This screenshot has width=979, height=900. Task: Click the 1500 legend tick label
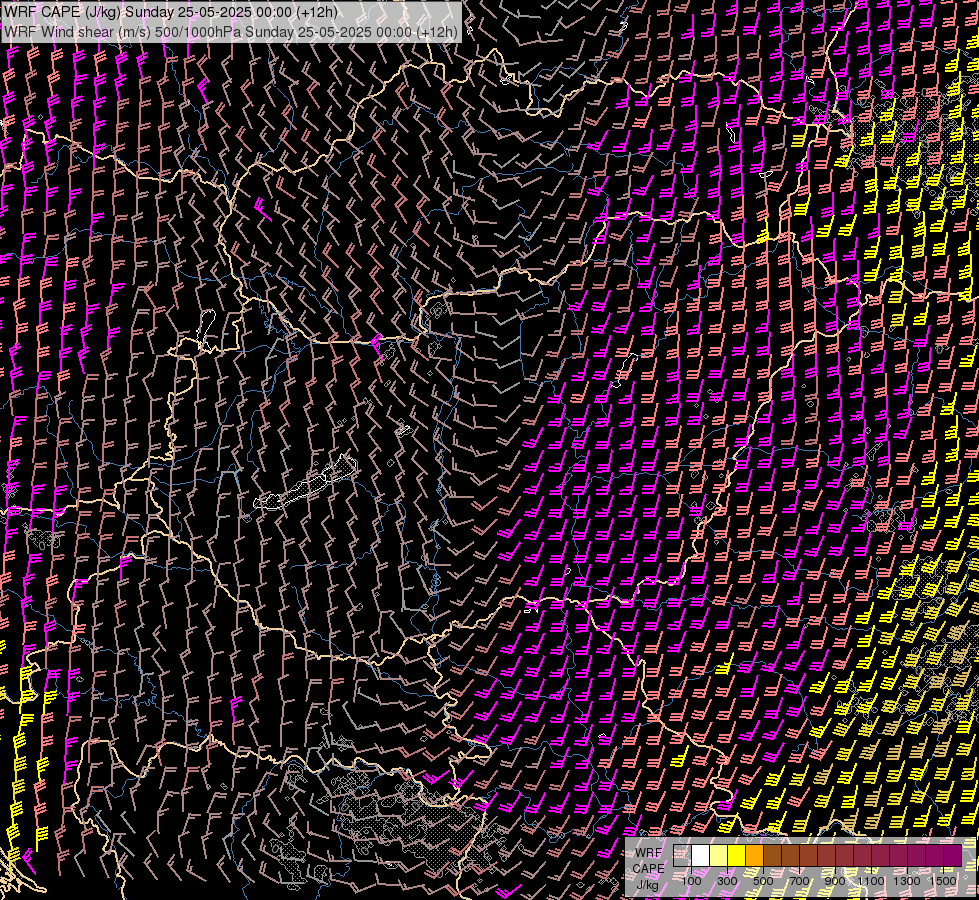[x=943, y=881]
